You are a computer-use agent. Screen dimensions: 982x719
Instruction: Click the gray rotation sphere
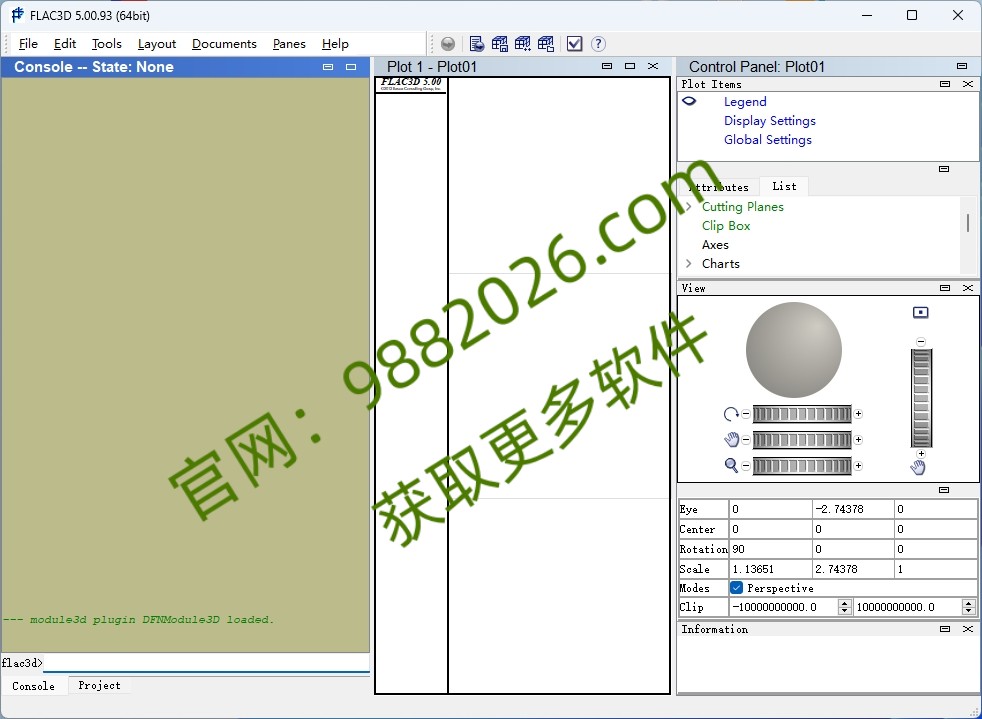click(793, 350)
